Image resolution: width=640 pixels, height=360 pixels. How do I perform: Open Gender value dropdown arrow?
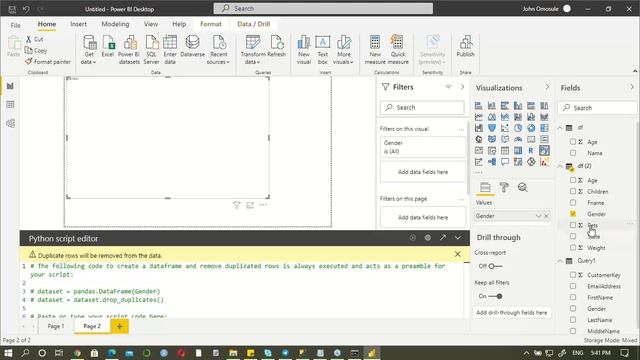[x=538, y=216]
